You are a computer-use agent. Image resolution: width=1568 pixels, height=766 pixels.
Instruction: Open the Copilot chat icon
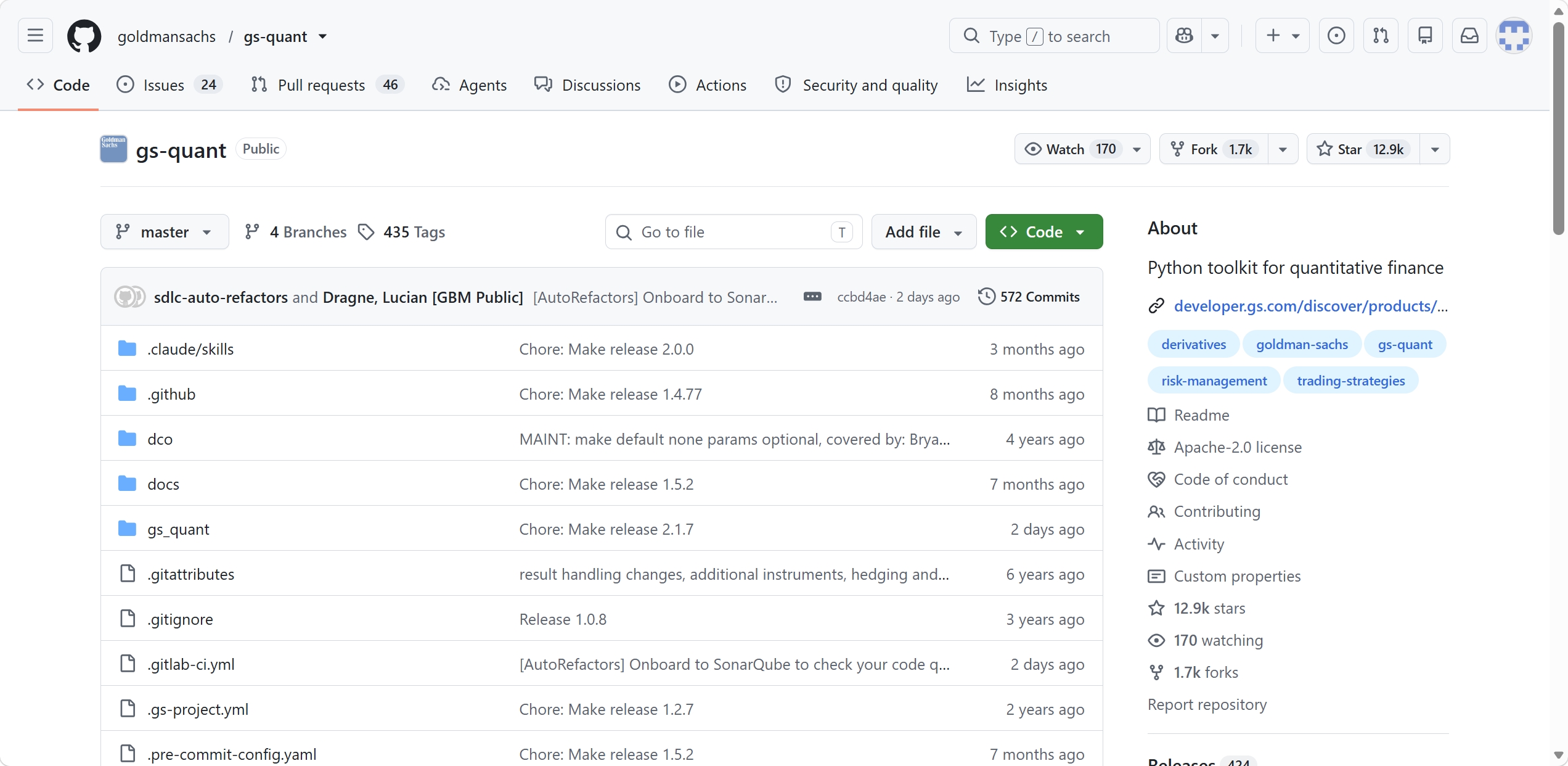[x=1184, y=36]
